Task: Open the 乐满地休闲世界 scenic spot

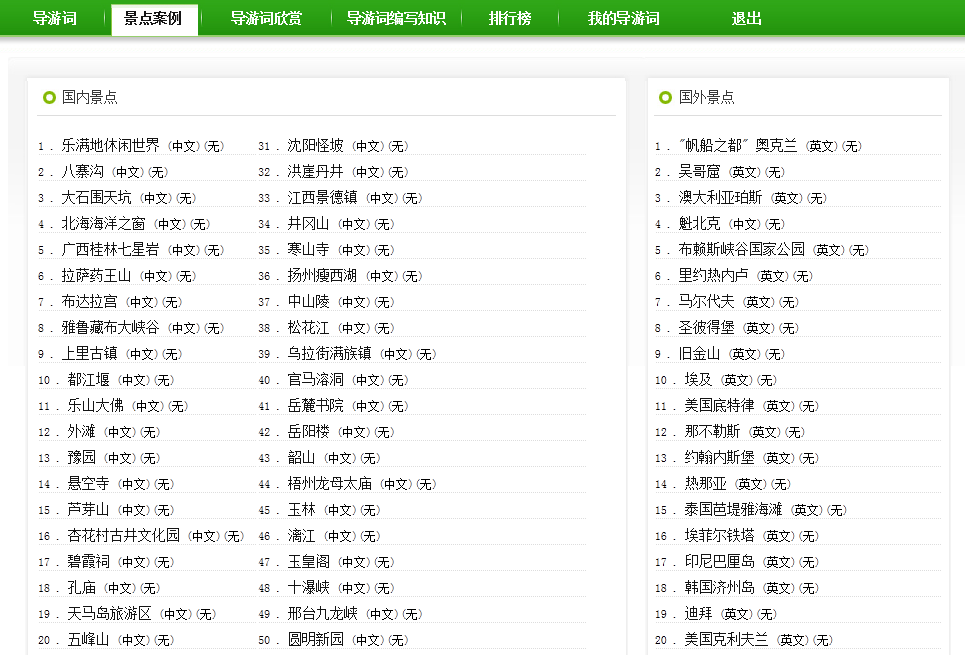Action: coord(110,145)
